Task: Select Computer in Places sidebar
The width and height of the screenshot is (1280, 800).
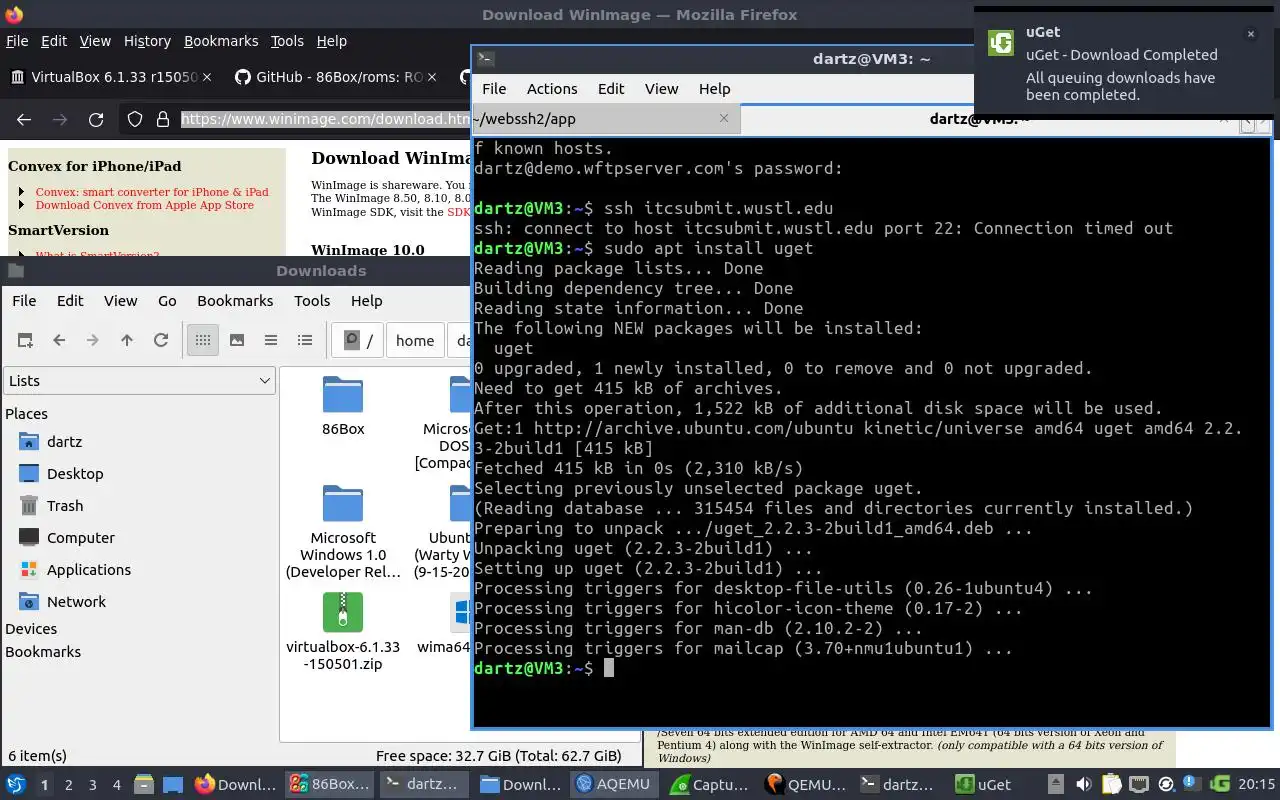Action: (81, 537)
